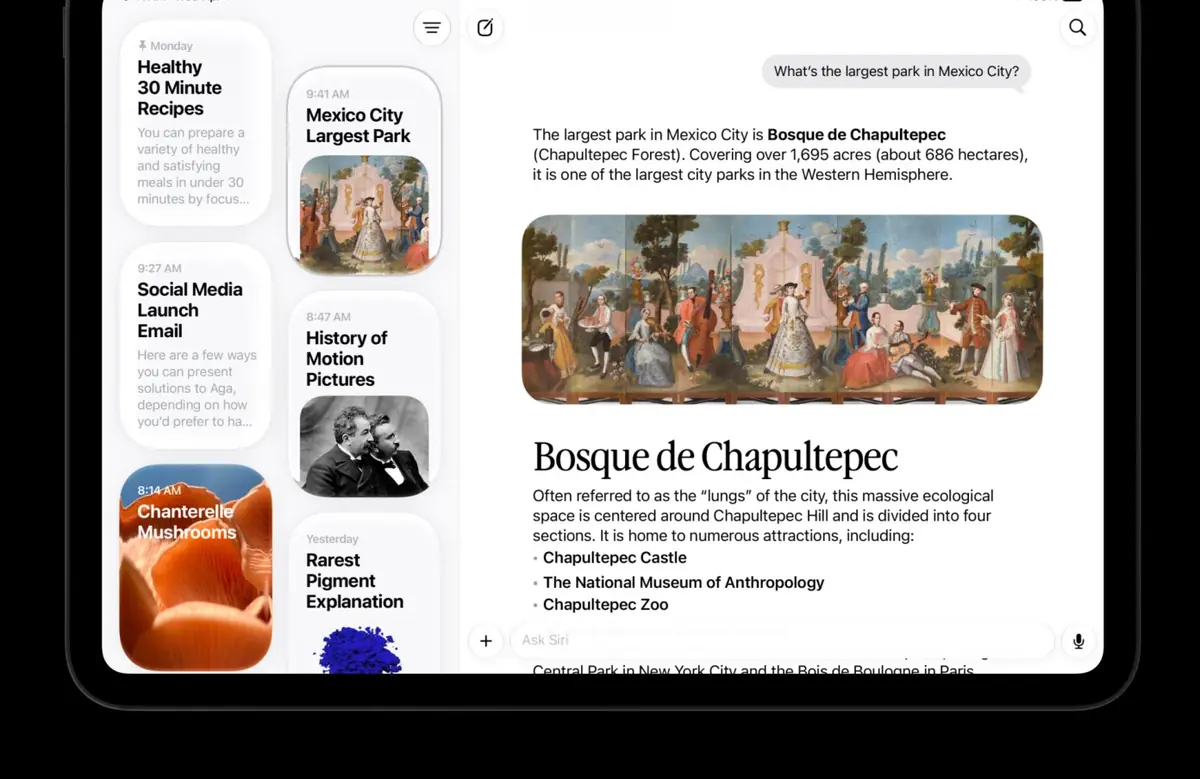Click the "lungs of the city" description paragraph

click(x=763, y=516)
